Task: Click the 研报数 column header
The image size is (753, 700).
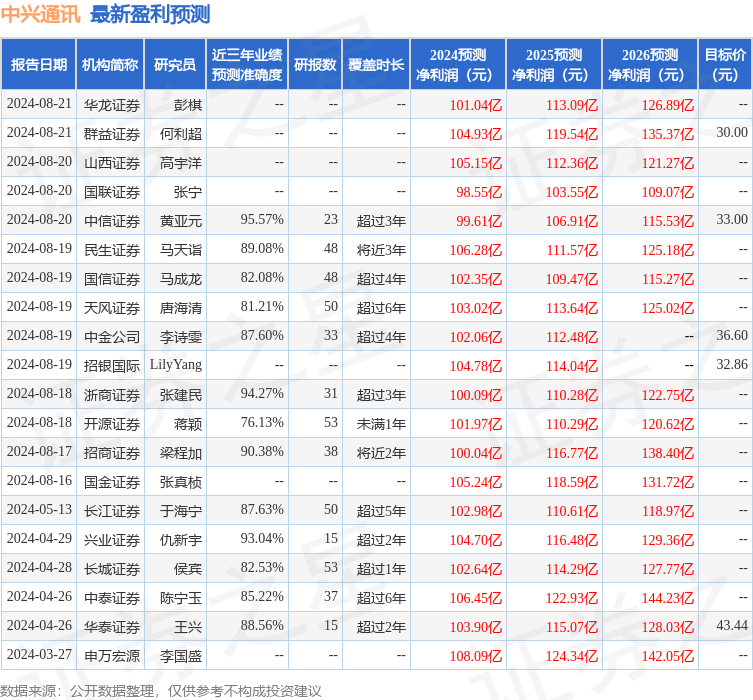Action: 315,64
